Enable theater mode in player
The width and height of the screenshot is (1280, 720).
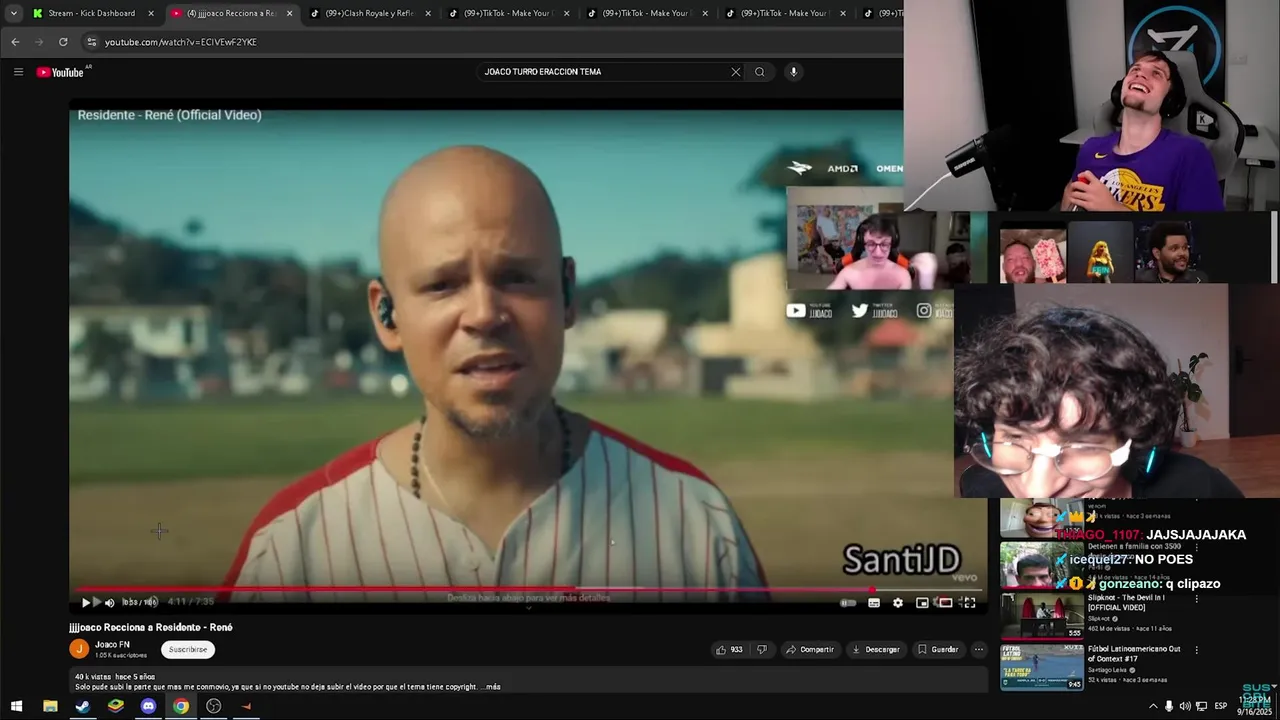[x=945, y=603]
